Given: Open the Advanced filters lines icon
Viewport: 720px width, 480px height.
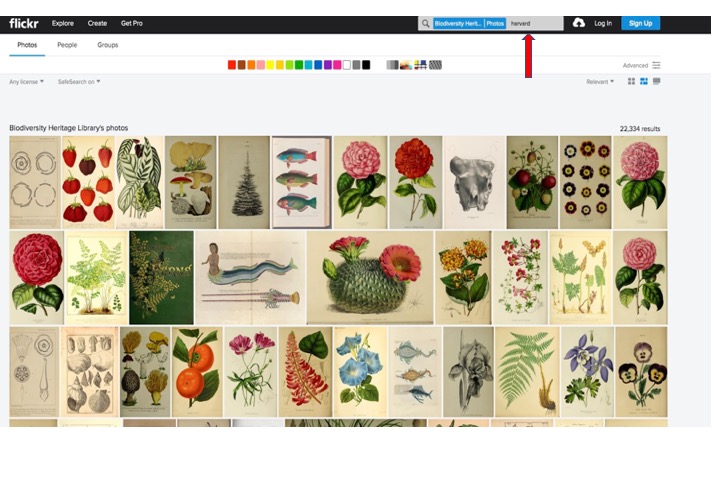Looking at the screenshot, I should click(x=657, y=65).
